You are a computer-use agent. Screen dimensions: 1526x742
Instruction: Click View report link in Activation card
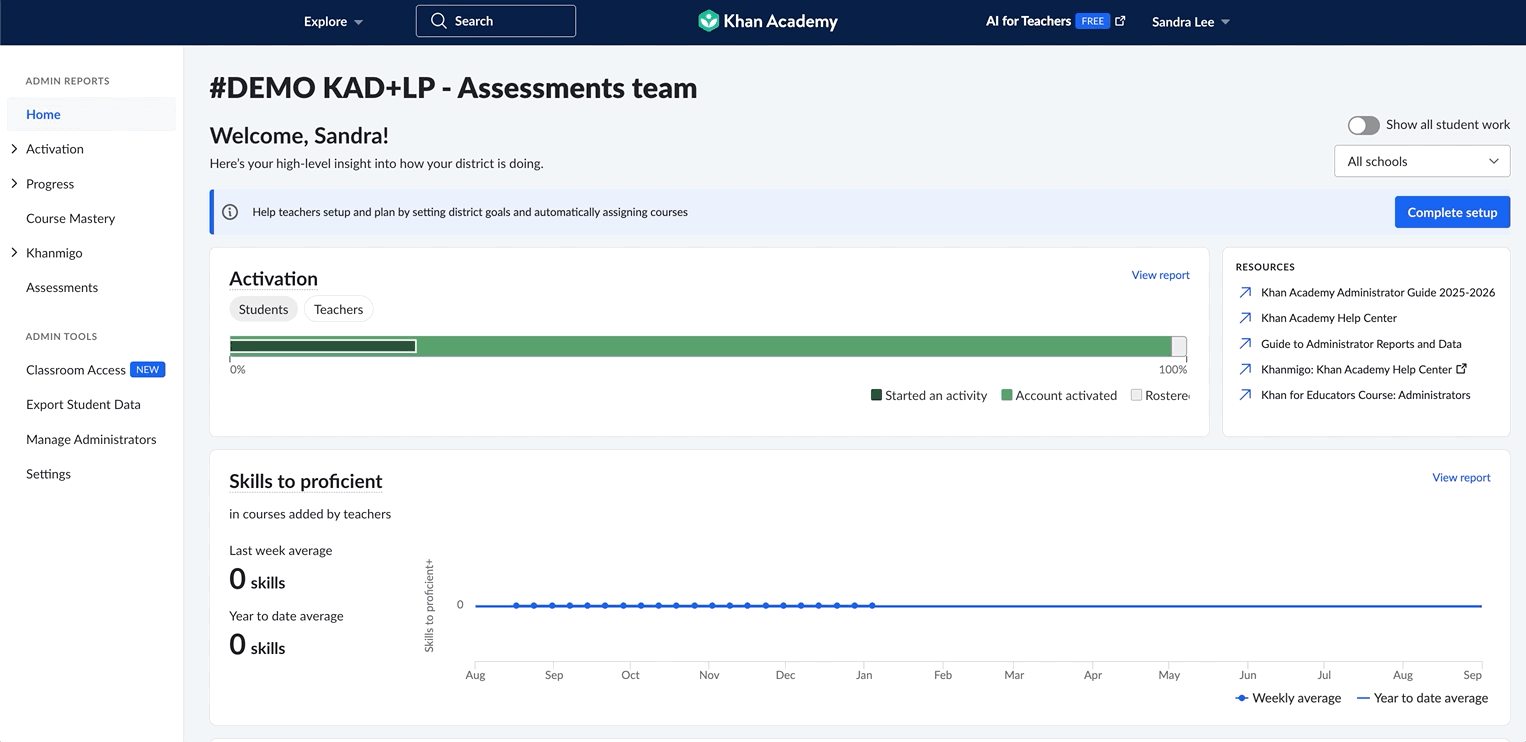1160,275
